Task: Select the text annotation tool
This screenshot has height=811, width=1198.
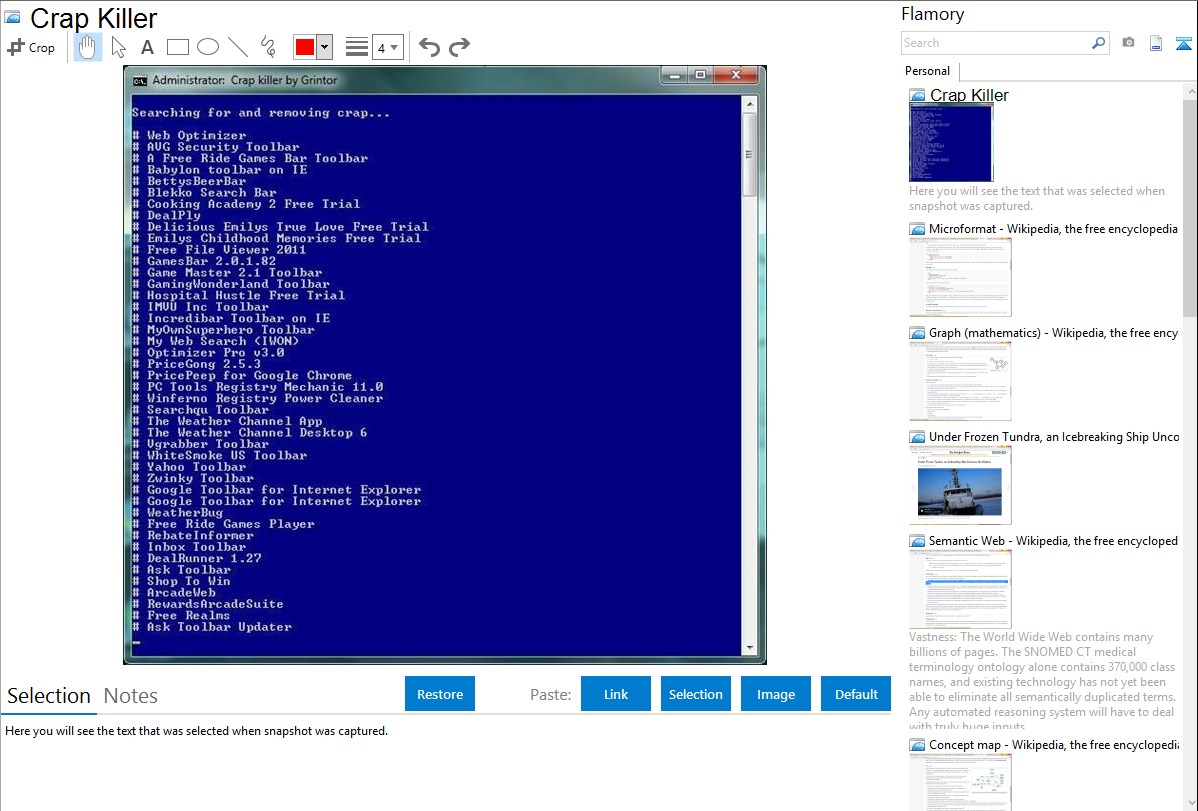Action: (147, 47)
